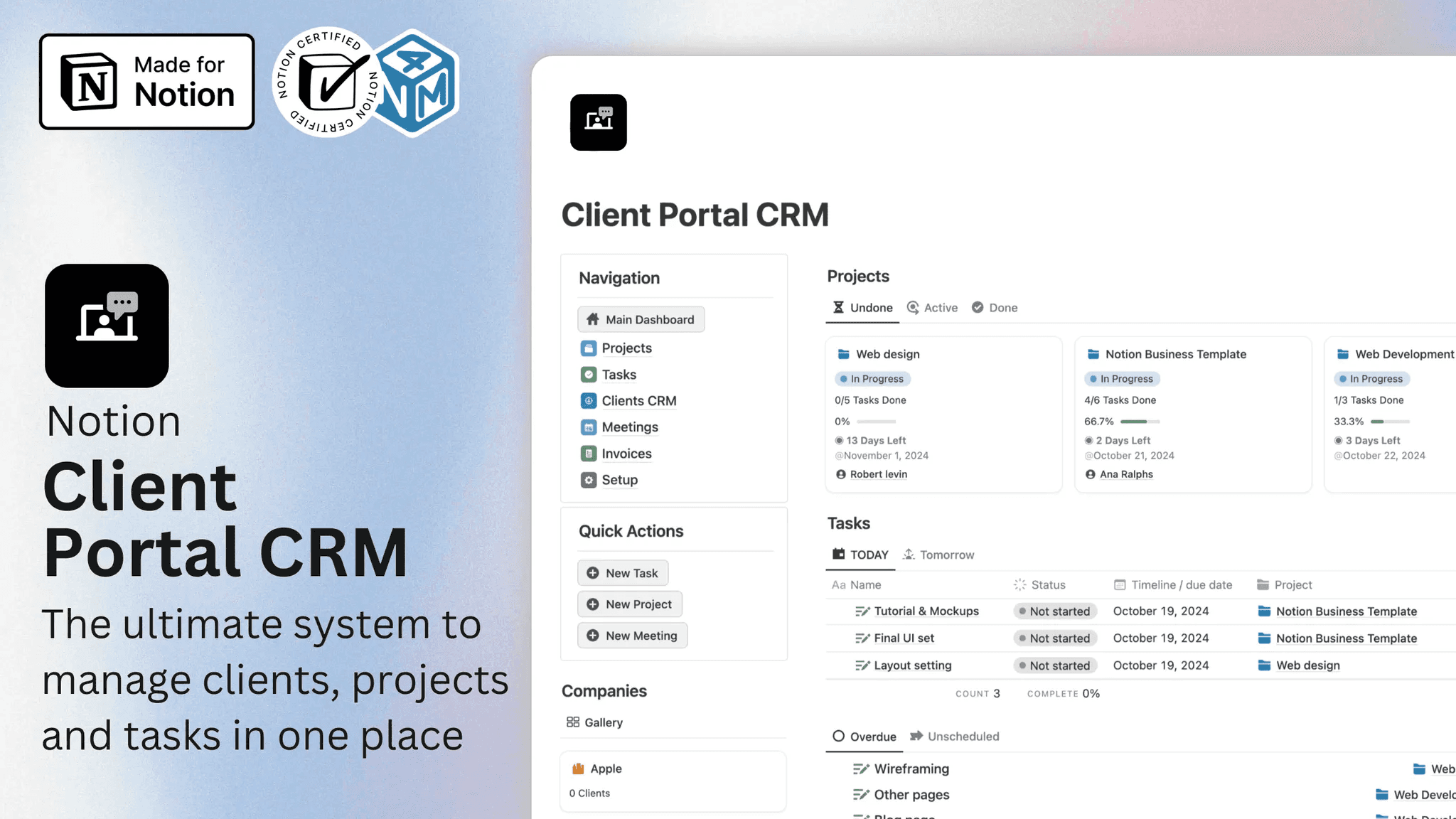The height and width of the screenshot is (819, 1456).
Task: Open the Main Dashboard button
Action: coord(641,320)
